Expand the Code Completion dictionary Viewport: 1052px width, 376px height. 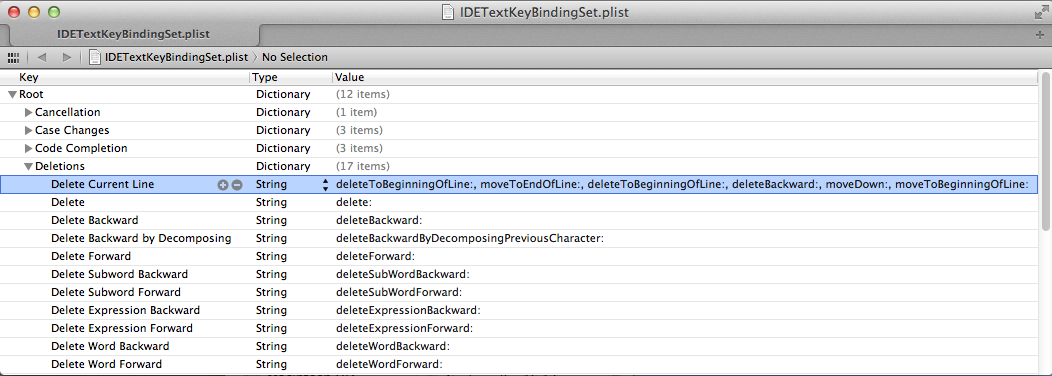[x=28, y=148]
